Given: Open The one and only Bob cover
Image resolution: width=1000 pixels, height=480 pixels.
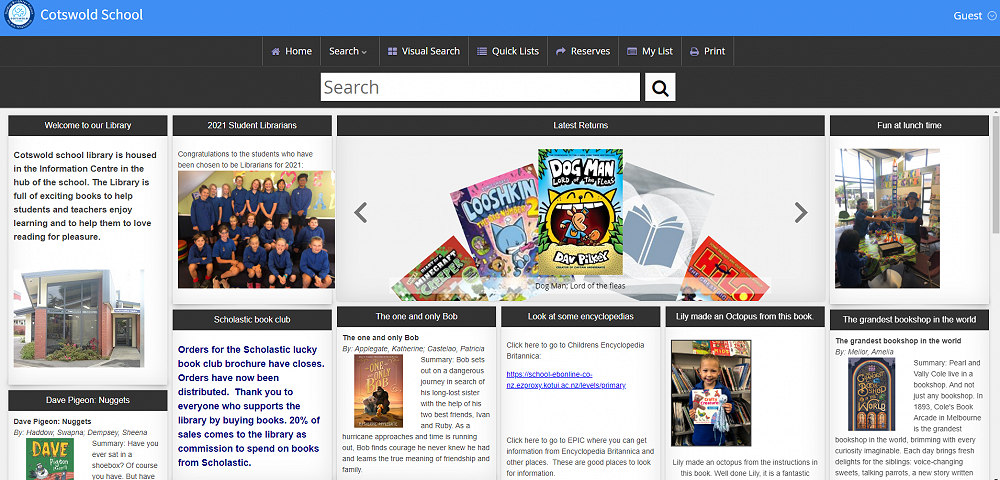Looking at the screenshot, I should 378,391.
